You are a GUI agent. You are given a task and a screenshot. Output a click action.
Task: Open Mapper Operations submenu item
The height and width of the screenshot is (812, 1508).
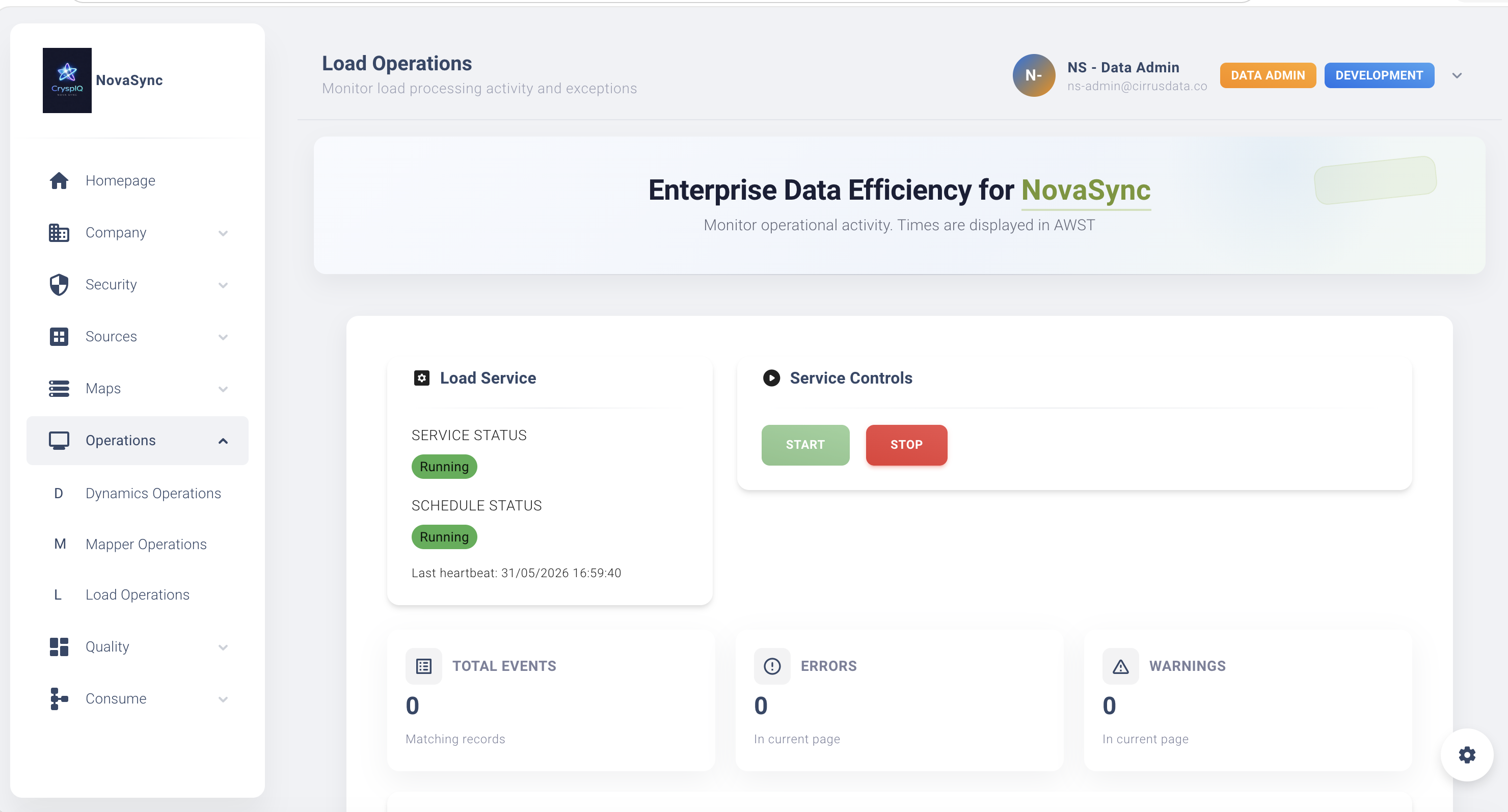138,544
